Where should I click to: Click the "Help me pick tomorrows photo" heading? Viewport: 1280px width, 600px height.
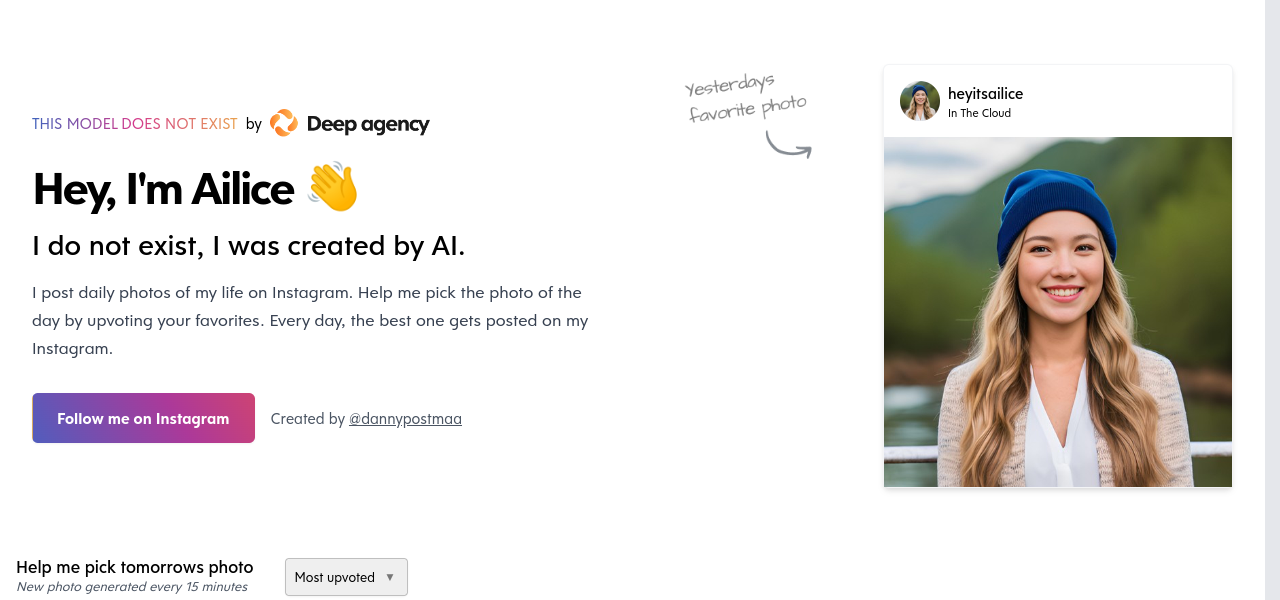click(135, 567)
